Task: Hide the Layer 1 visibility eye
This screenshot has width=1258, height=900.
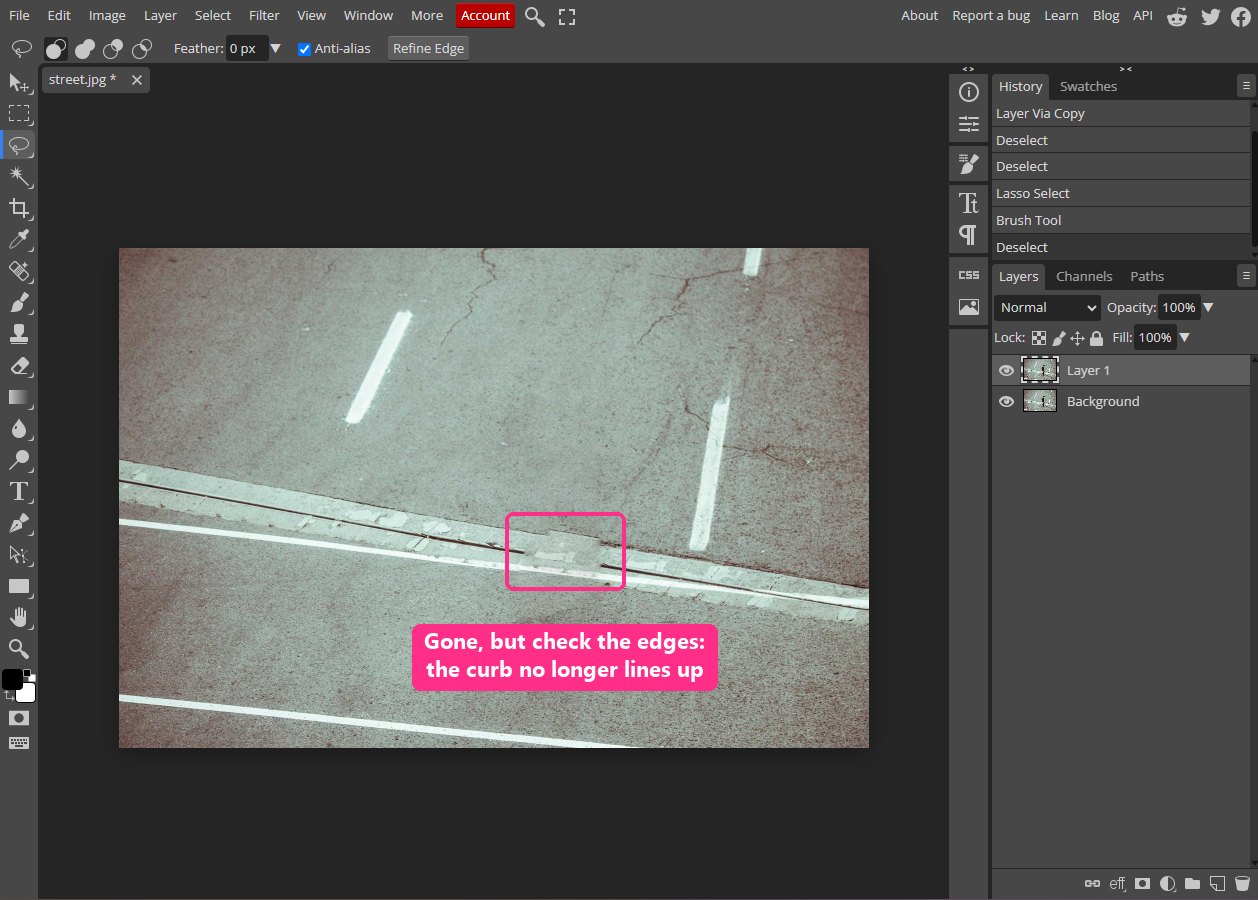Action: click(x=1006, y=370)
